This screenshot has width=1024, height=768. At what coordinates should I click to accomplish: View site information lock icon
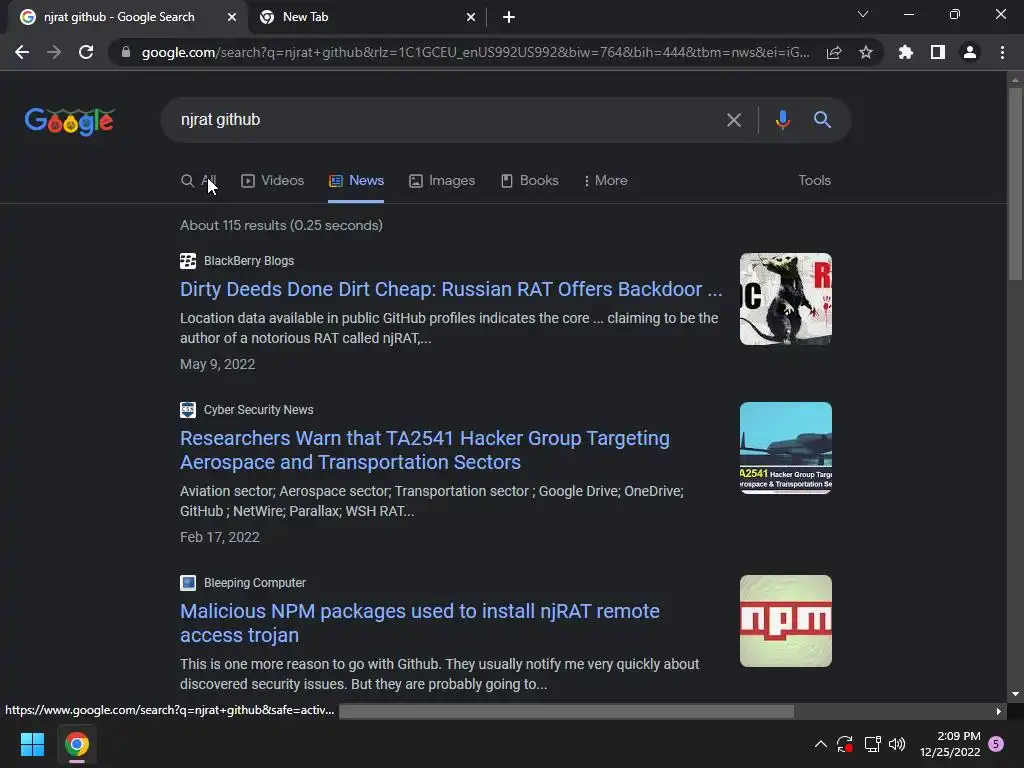[126, 52]
